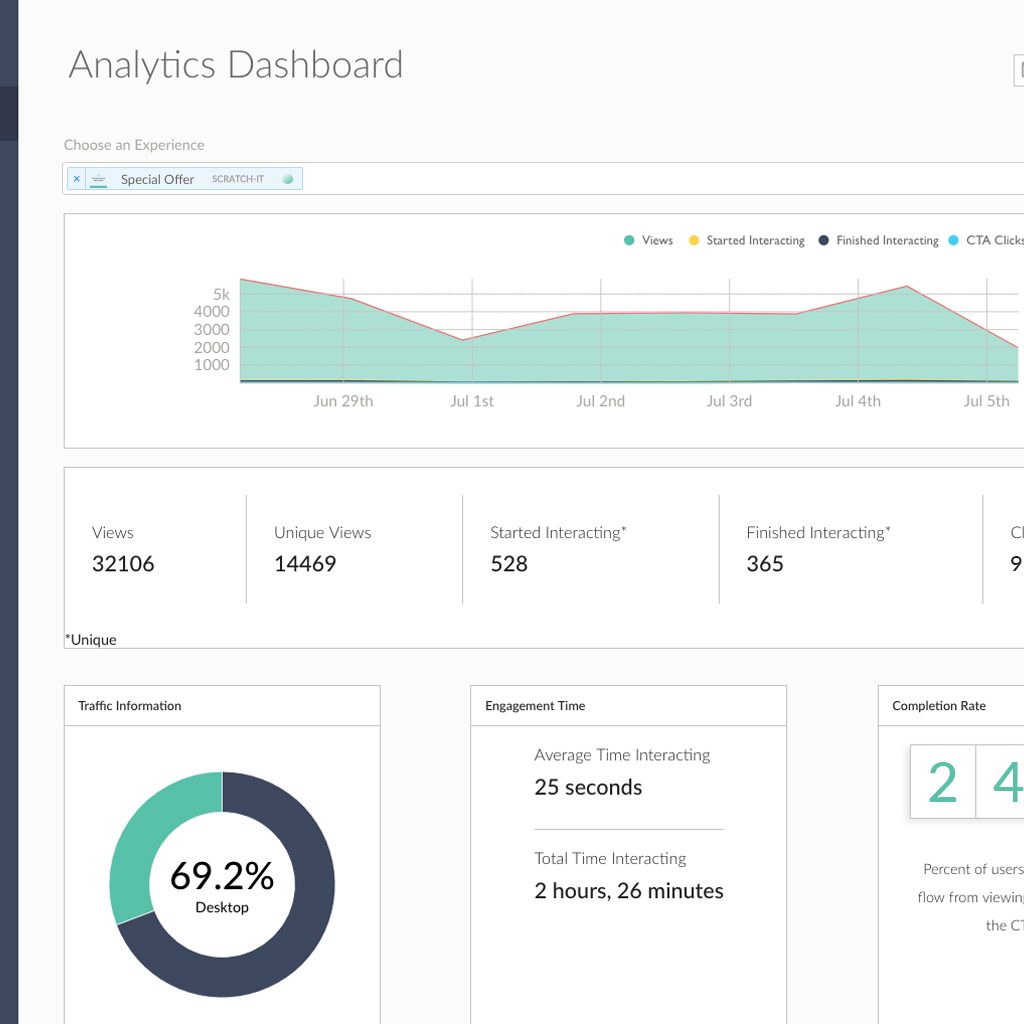Click the 'Choose an Experience' label
Image resolution: width=1024 pixels, height=1024 pixels.
pos(134,145)
